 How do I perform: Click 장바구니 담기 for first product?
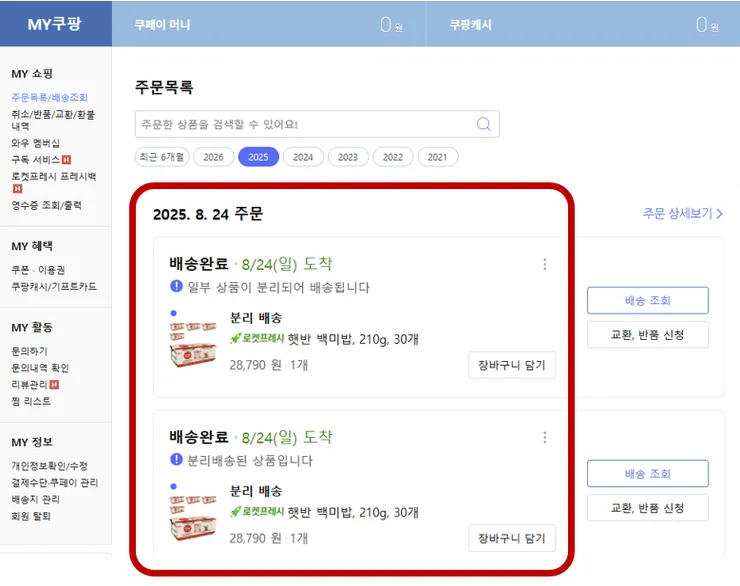512,365
